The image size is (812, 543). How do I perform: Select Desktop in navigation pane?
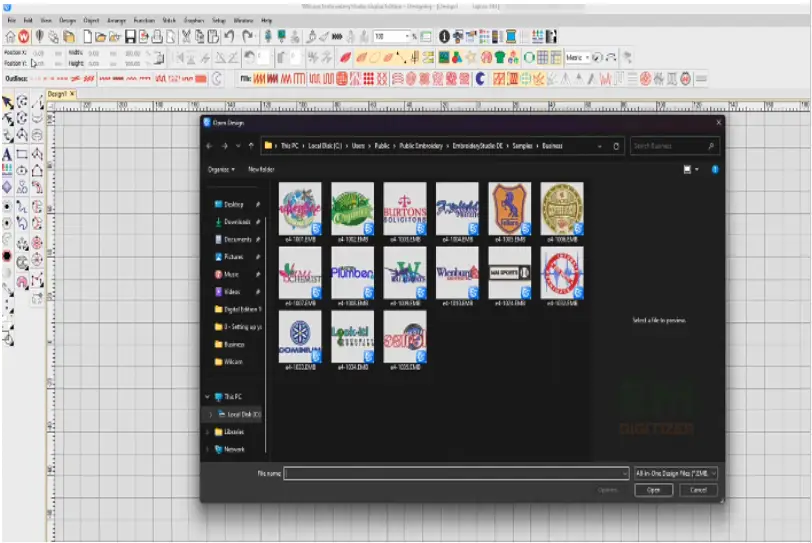pyautogui.click(x=234, y=204)
